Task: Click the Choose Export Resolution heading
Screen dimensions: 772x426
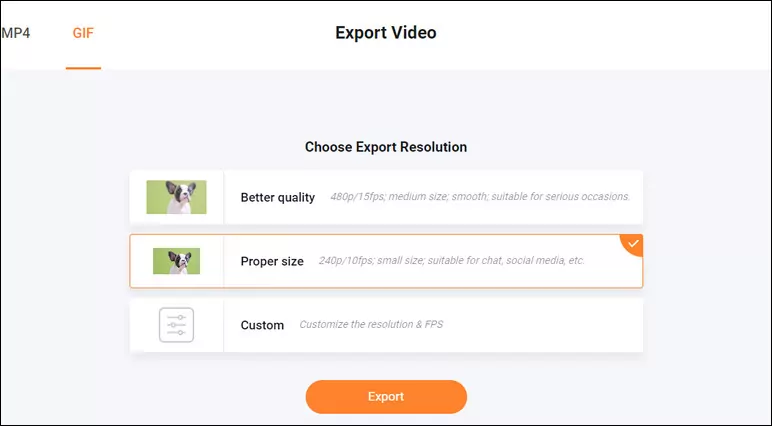Action: pyautogui.click(x=386, y=147)
